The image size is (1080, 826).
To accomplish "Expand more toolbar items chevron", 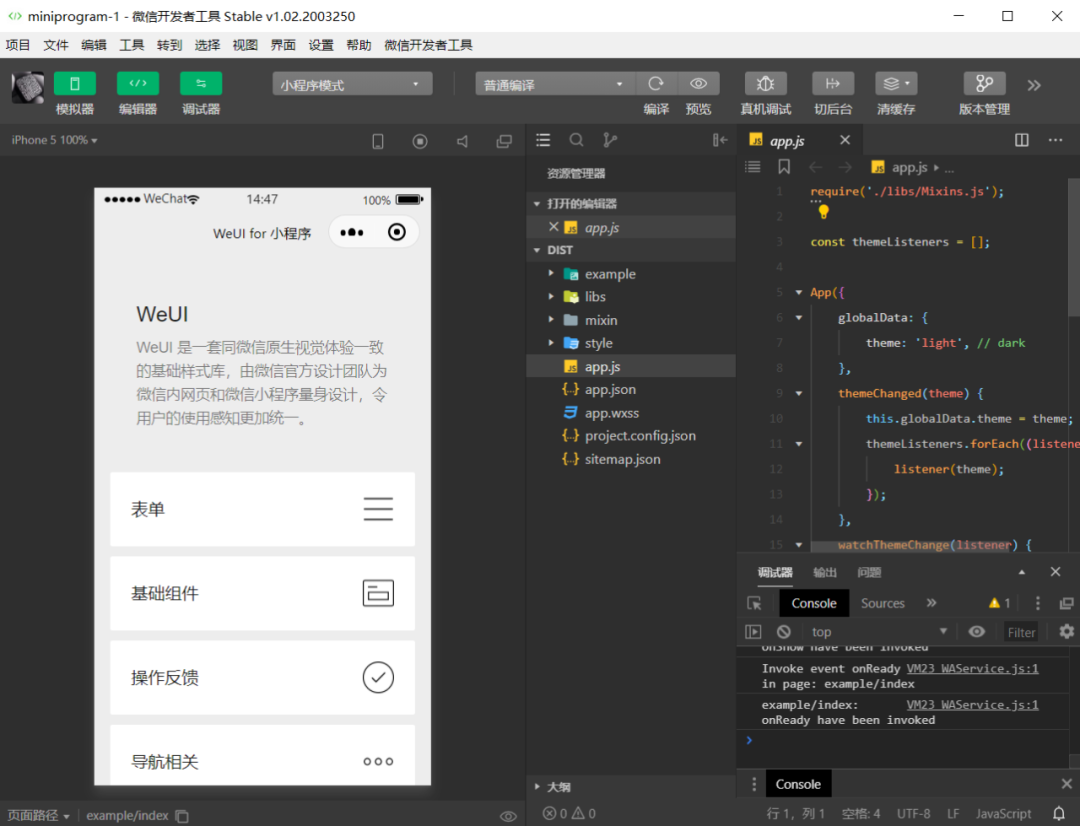I will point(1034,85).
